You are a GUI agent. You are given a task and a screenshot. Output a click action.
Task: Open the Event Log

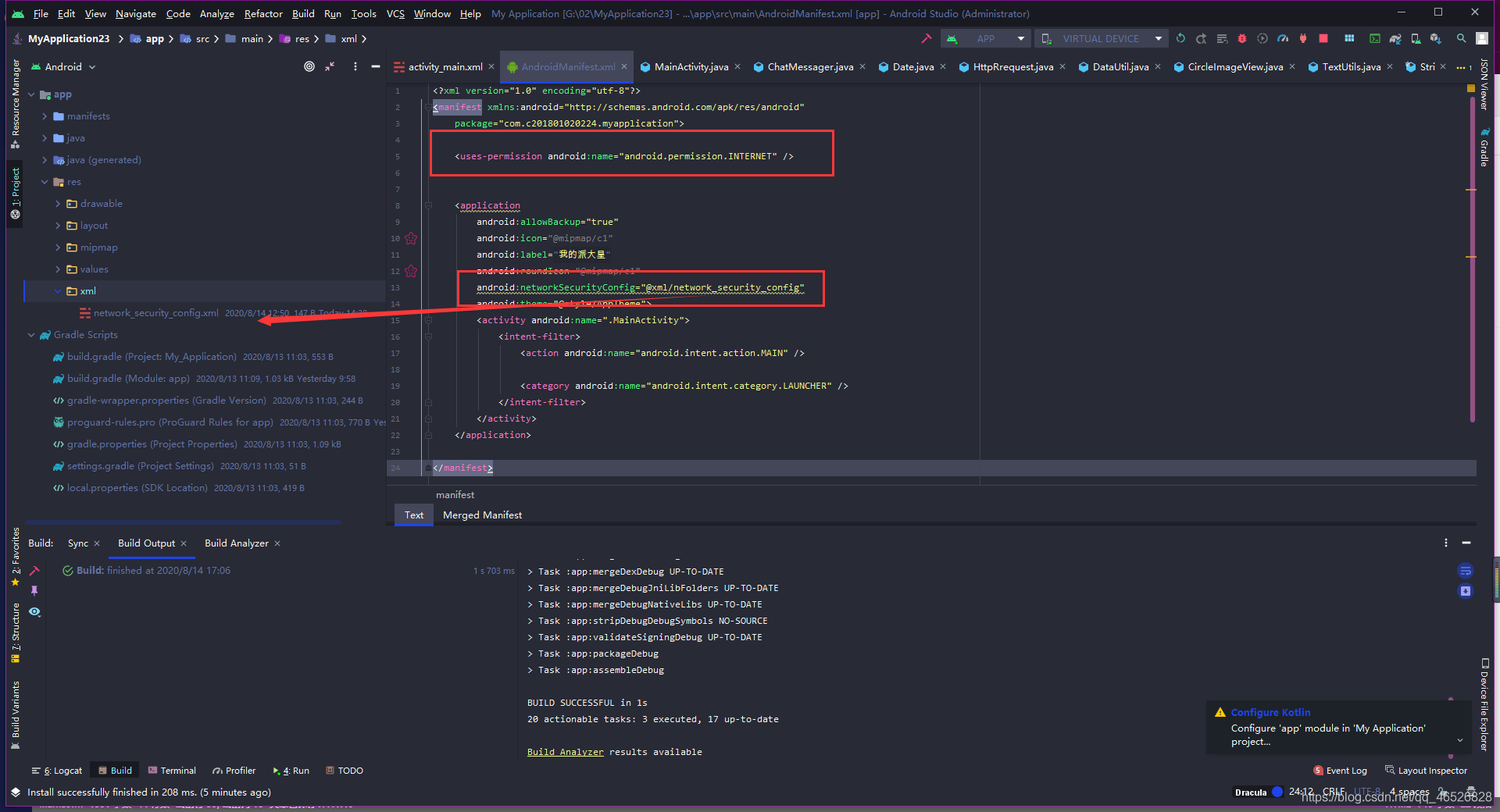1341,771
